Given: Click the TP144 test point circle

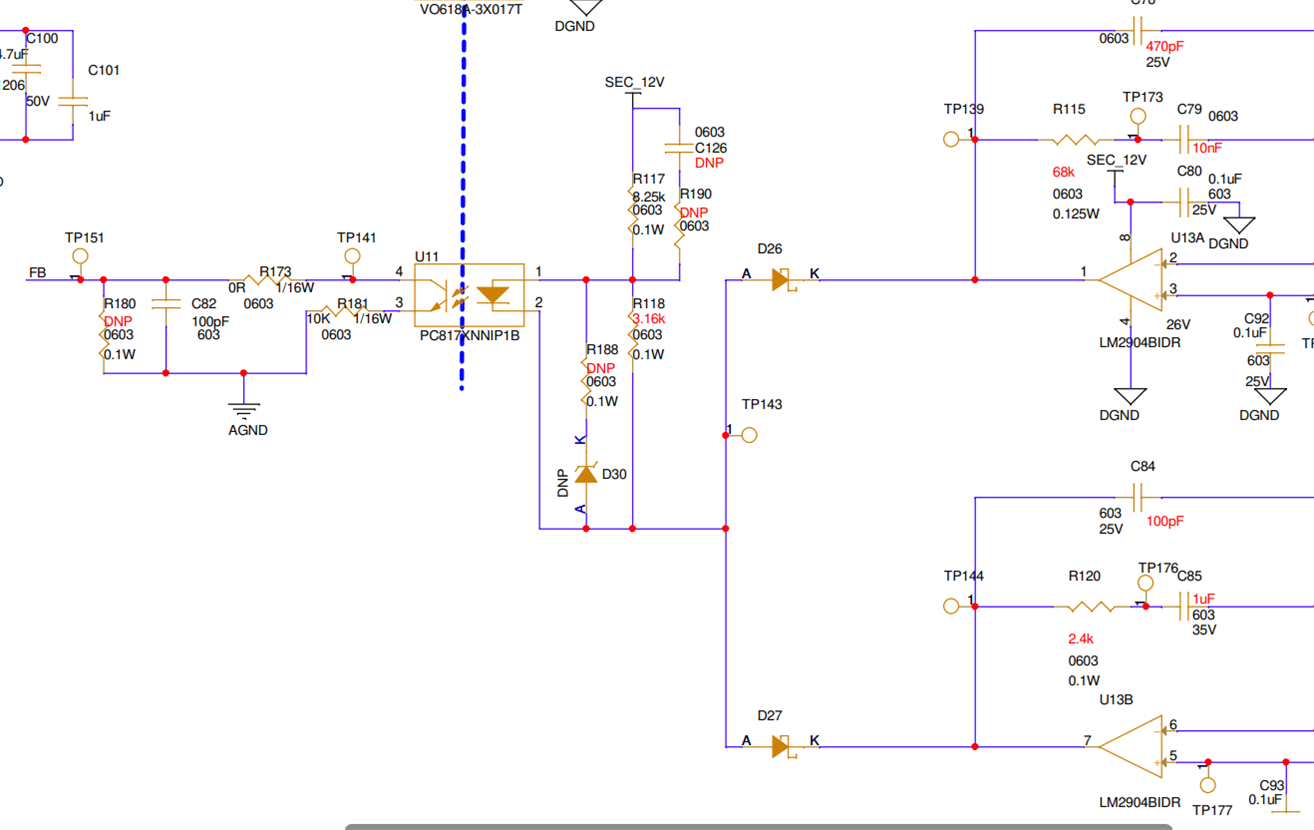Looking at the screenshot, I should [x=951, y=606].
